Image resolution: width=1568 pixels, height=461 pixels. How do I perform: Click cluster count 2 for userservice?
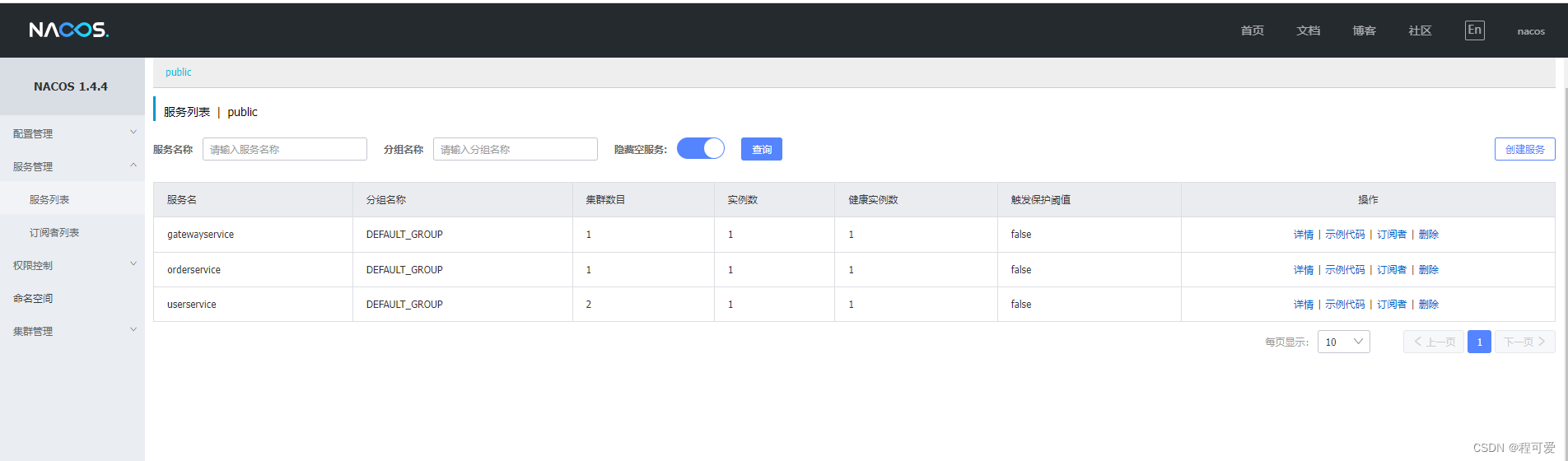589,305
